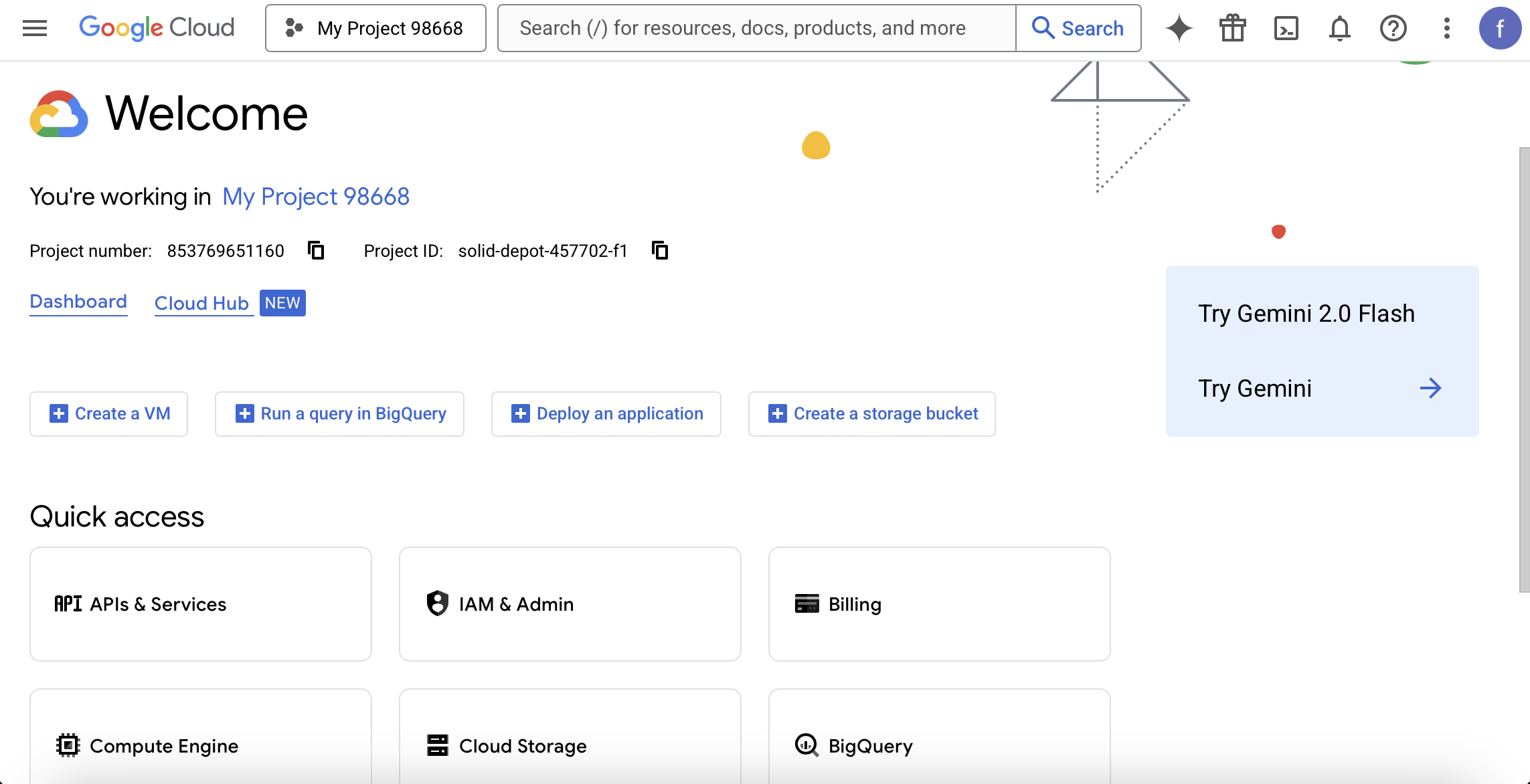The image size is (1530, 784).
Task: Open the My Project 98668 link
Action: tap(316, 197)
